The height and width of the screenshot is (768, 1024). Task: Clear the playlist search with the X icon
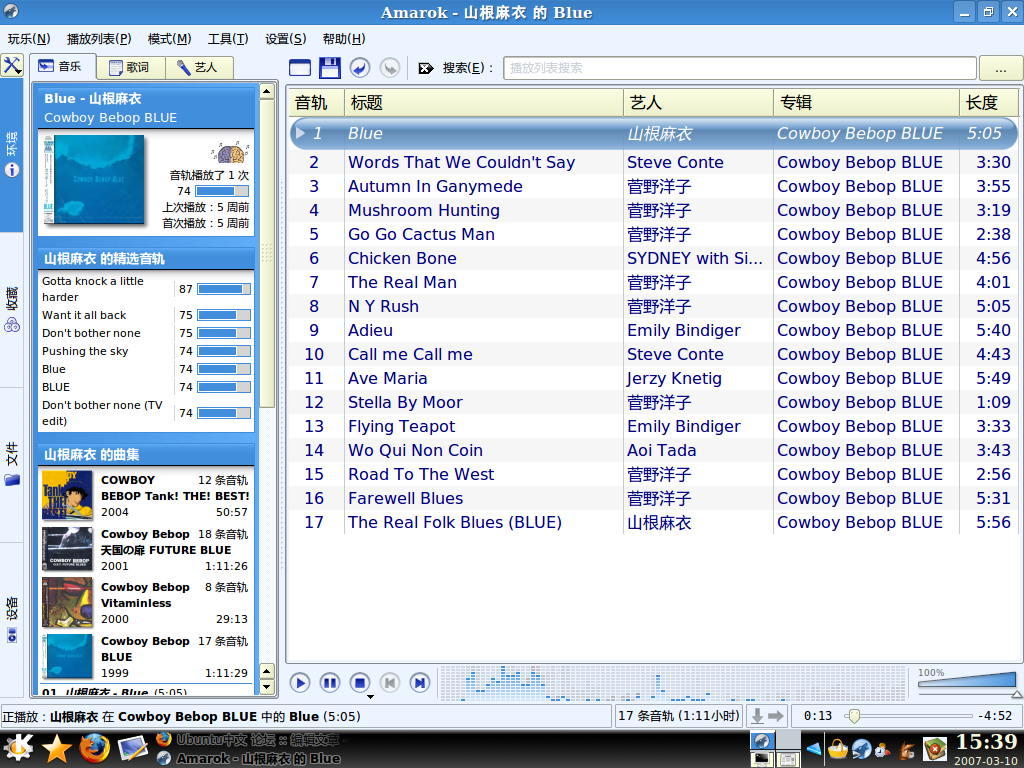coord(426,68)
